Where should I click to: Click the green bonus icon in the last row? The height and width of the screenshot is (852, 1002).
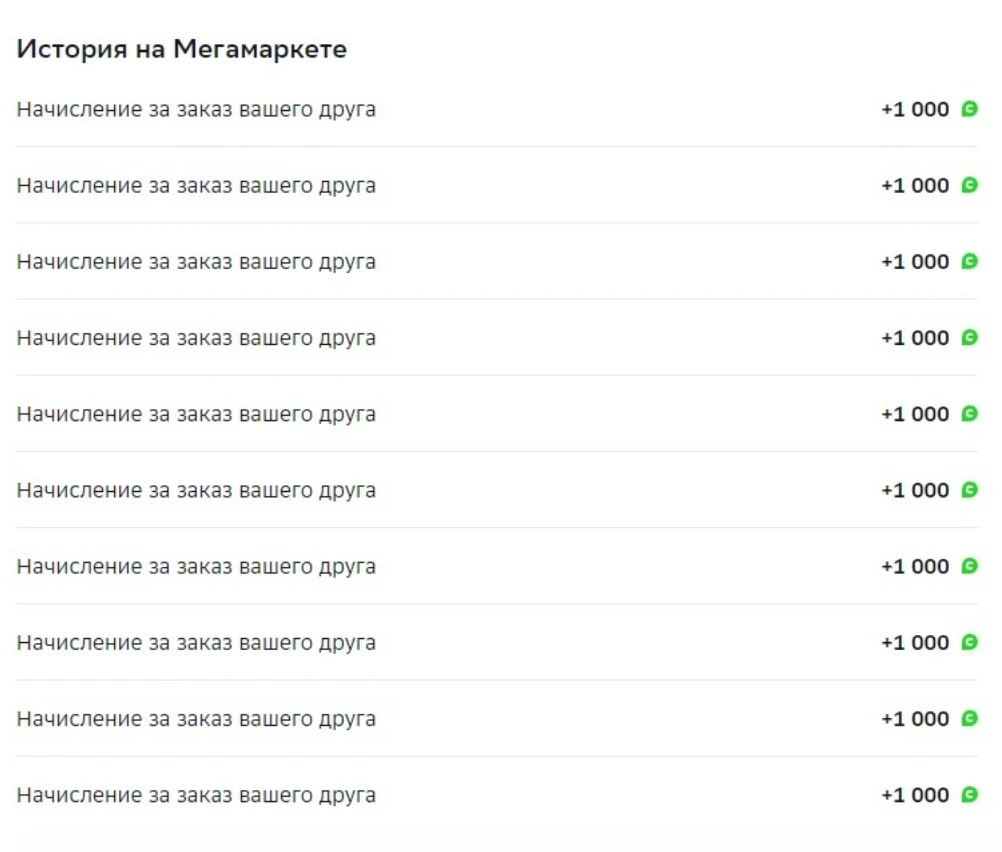pyautogui.click(x=969, y=795)
